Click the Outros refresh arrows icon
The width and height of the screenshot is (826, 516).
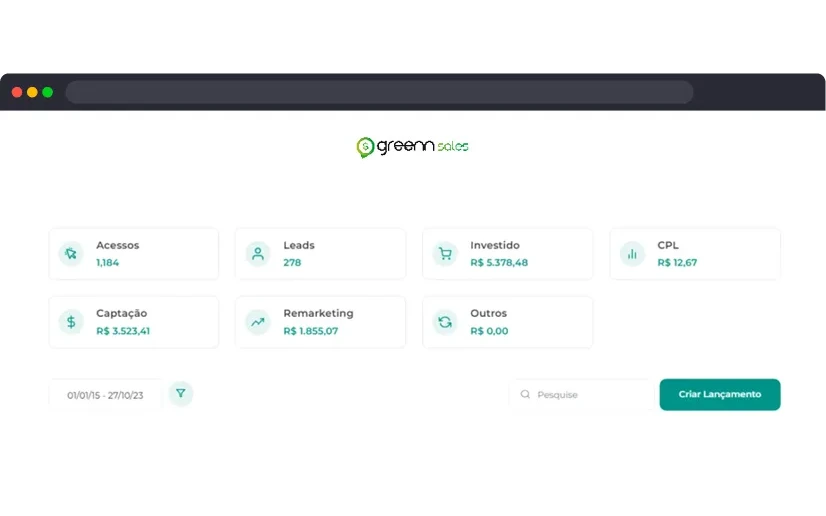click(445, 322)
